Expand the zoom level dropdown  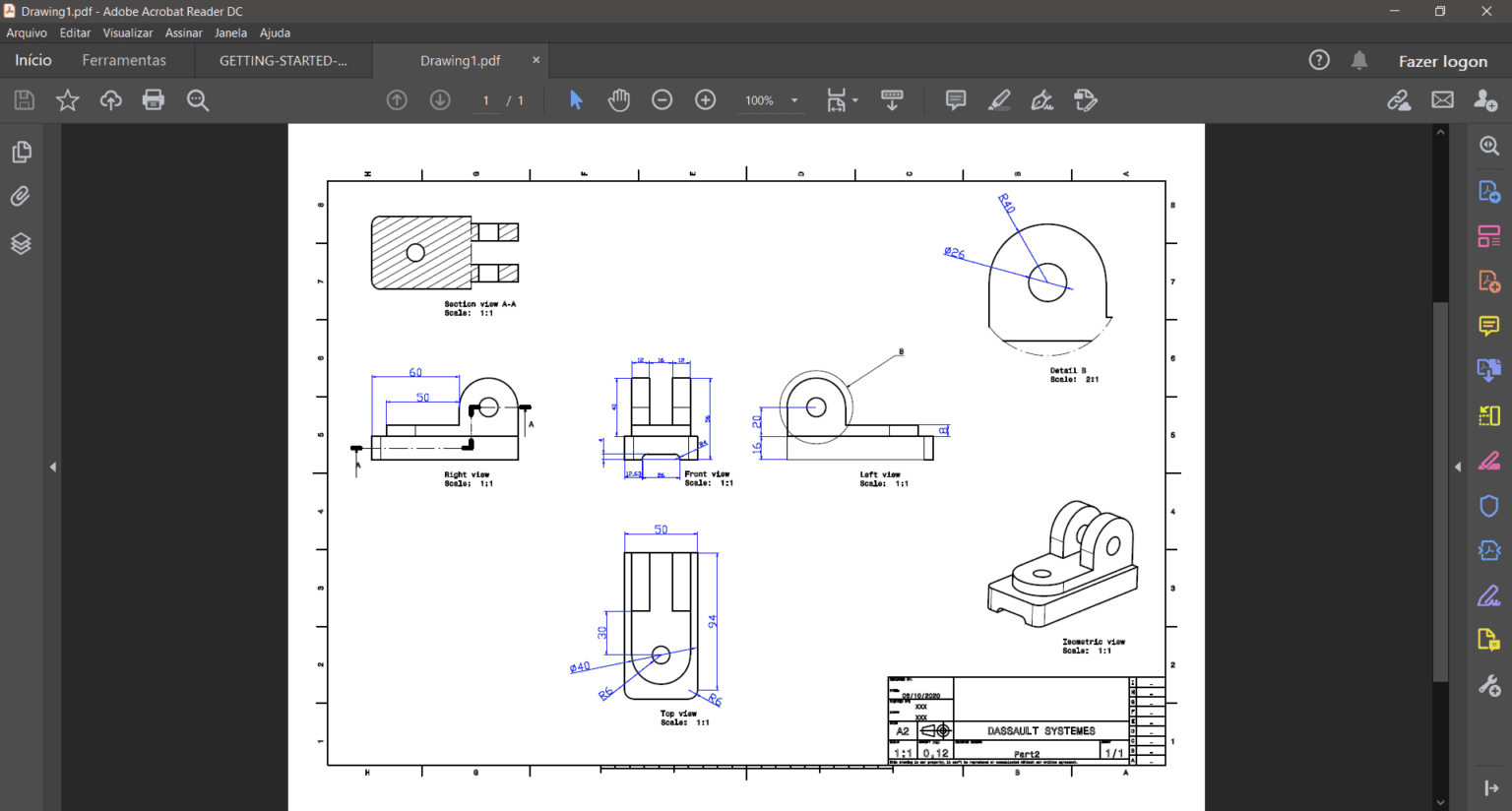pos(793,99)
